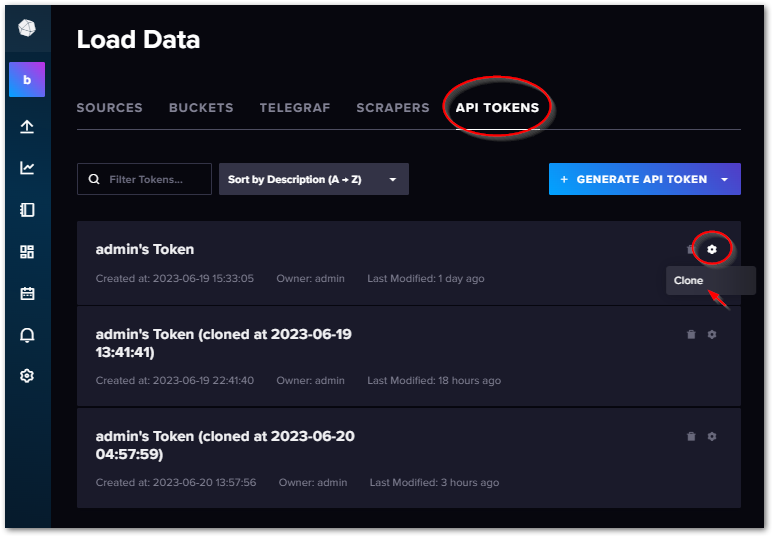Delete token cloned at 2023-06-20
This screenshot has height=537, width=773.
click(x=691, y=436)
